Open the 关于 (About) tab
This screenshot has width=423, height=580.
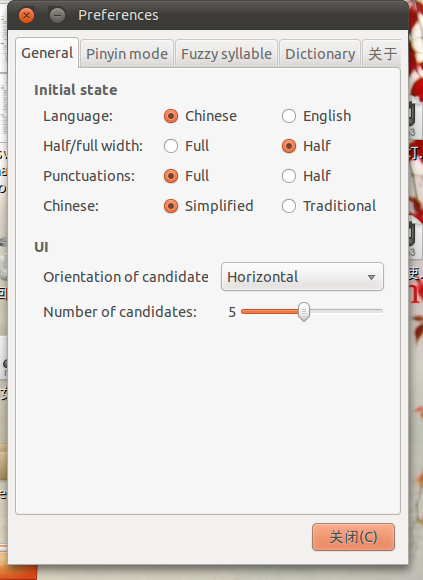coord(382,54)
